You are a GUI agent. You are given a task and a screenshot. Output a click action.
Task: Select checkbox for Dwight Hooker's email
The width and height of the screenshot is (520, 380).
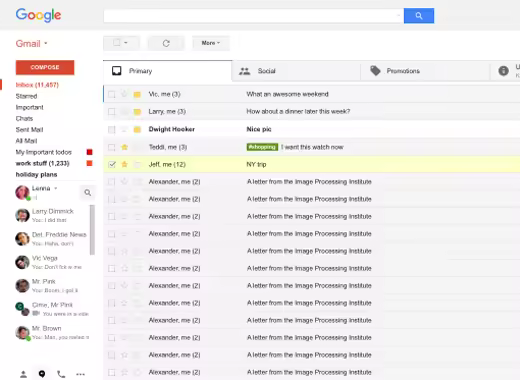(112, 129)
